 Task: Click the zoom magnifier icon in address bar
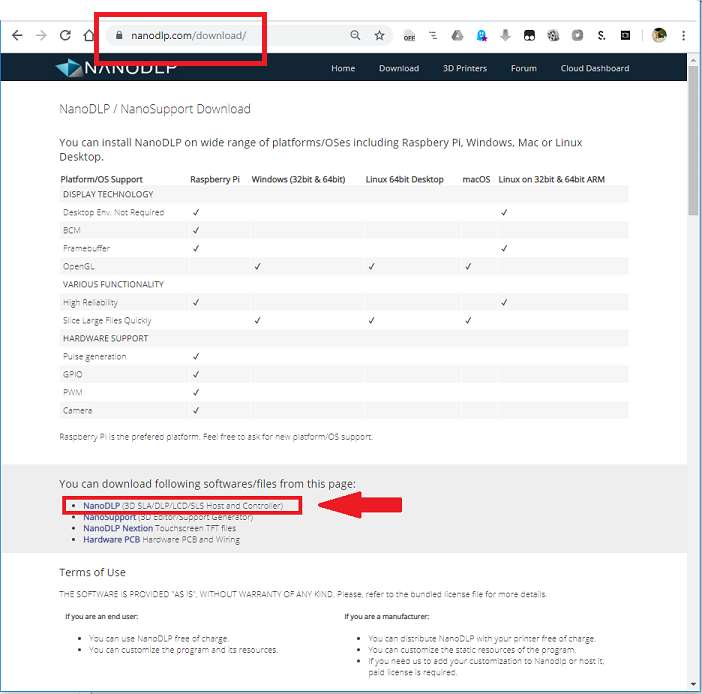pyautogui.click(x=355, y=35)
